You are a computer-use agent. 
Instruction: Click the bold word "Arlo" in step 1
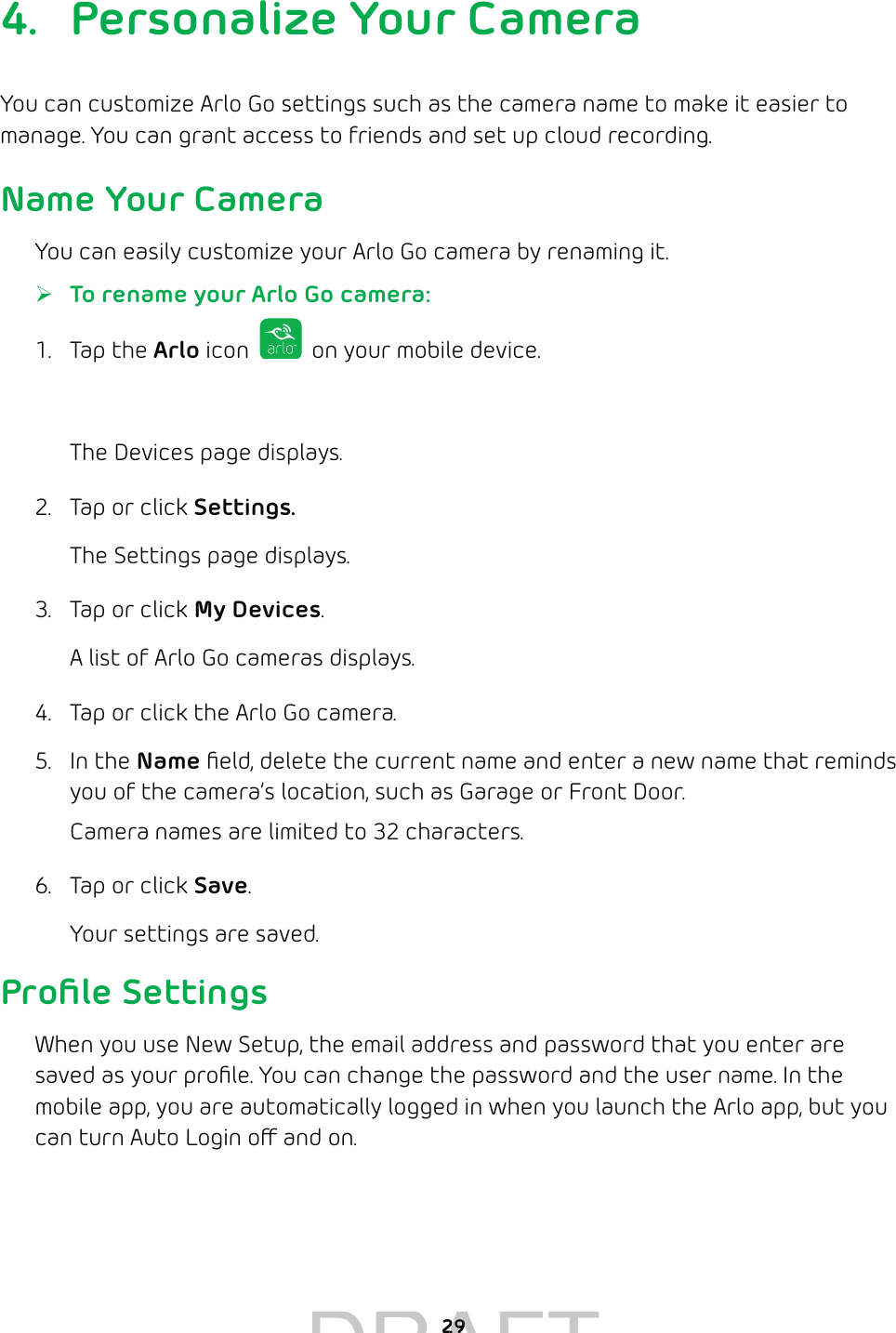click(x=176, y=350)
